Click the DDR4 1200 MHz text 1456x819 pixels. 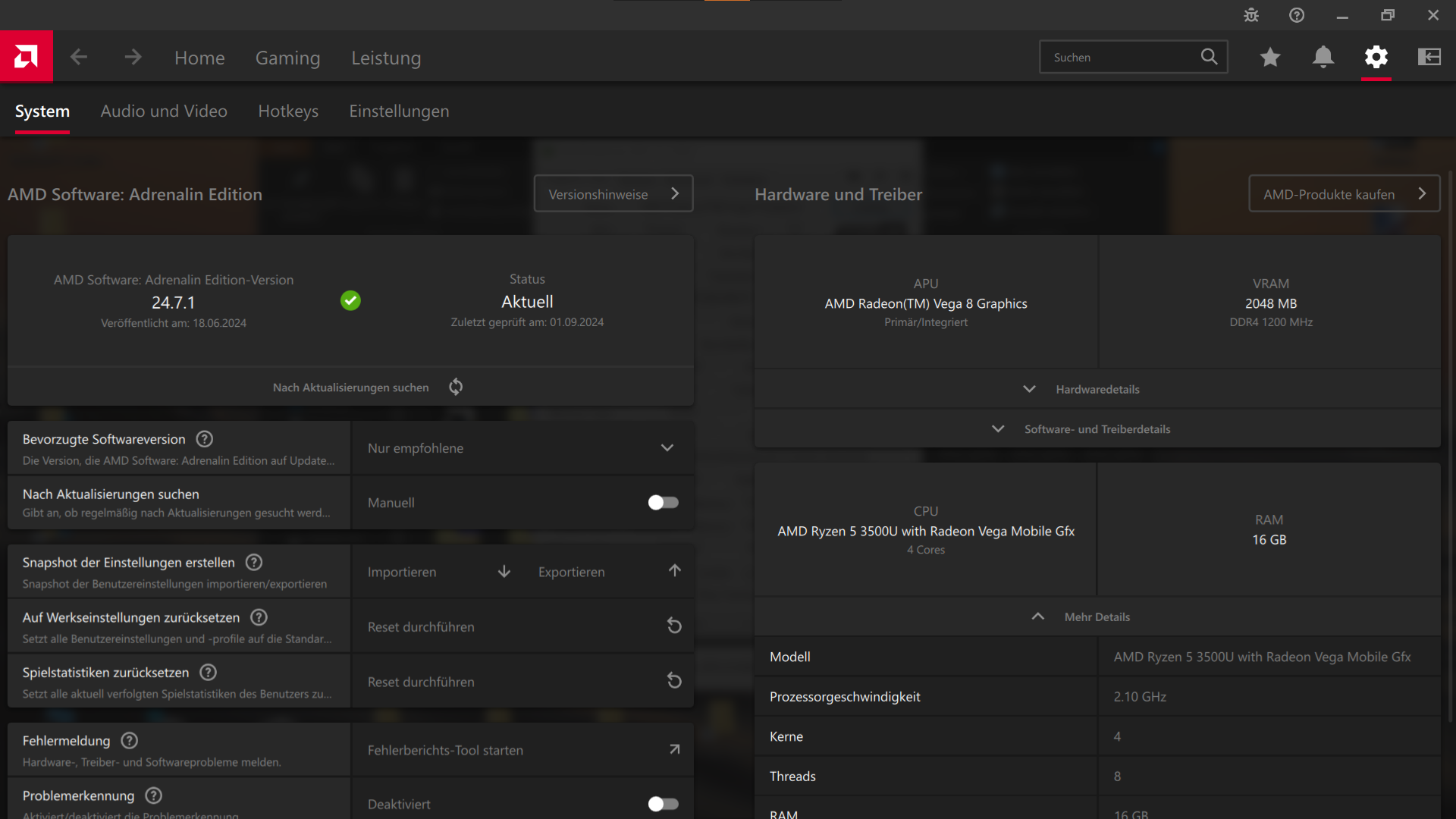(1271, 322)
